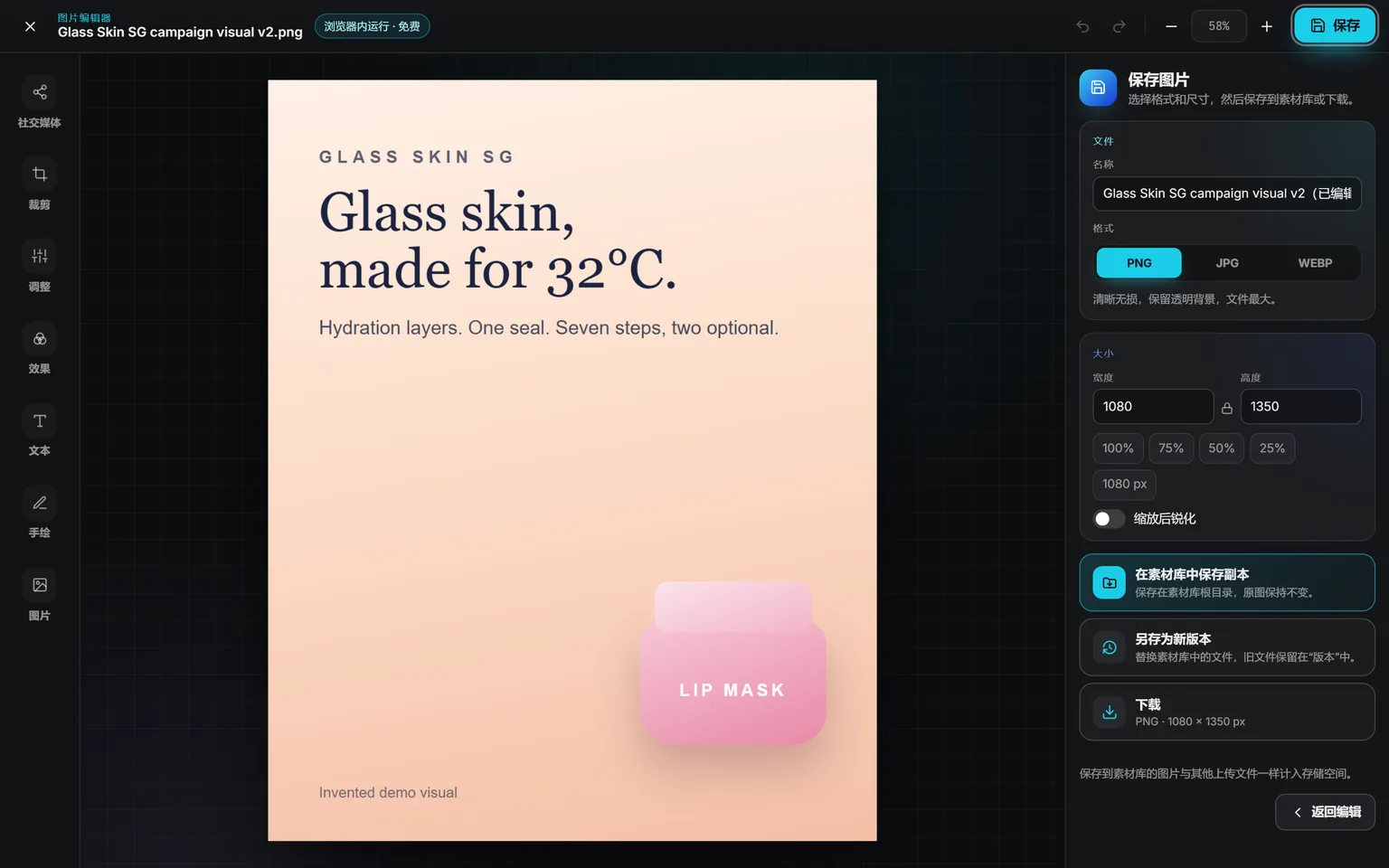This screenshot has width=1389, height=868.
Task: Close the image editor with the X icon
Action: [30, 26]
